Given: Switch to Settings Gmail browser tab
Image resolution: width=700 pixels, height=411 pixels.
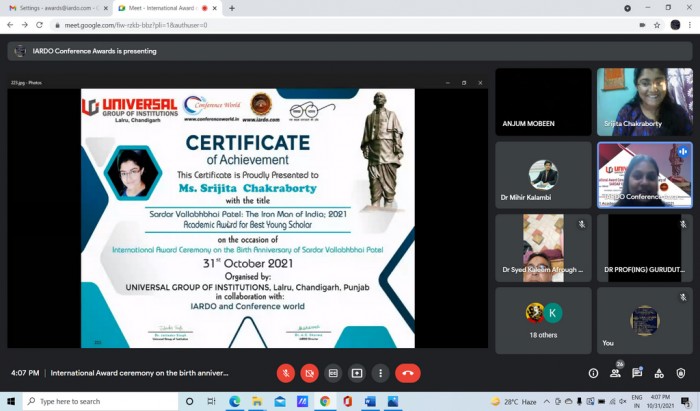Looking at the screenshot, I should tap(56, 8).
